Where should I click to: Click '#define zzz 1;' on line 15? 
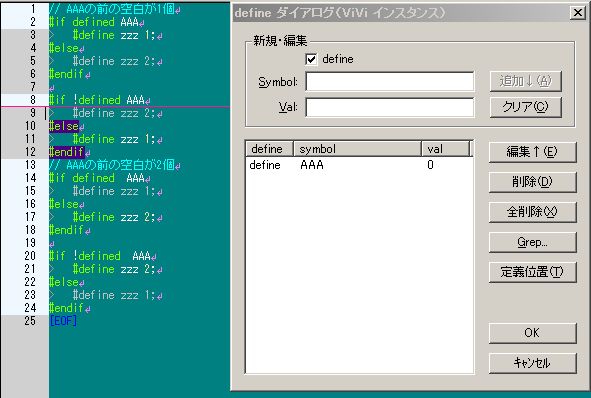114,191
